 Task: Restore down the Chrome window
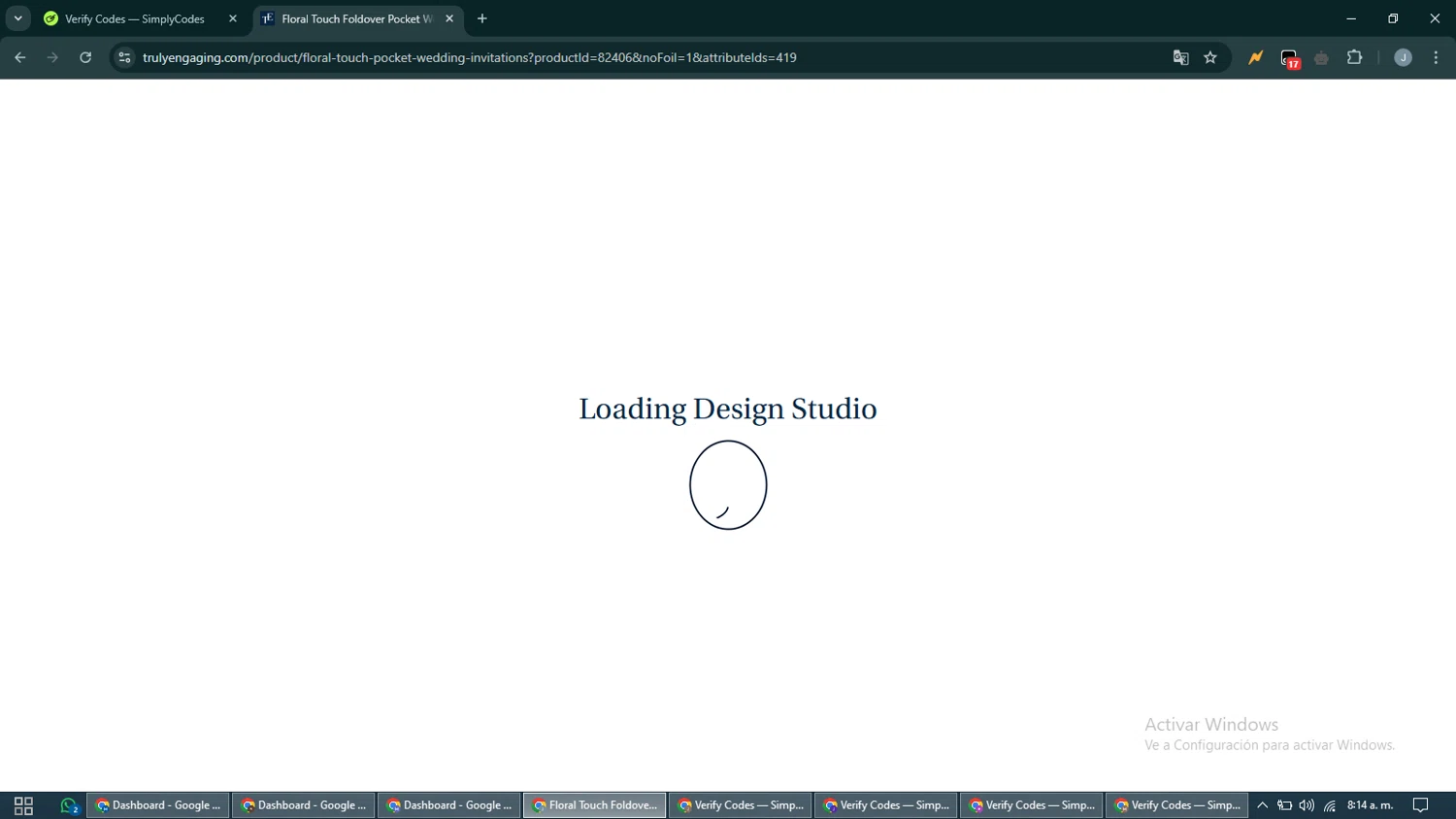[1393, 18]
